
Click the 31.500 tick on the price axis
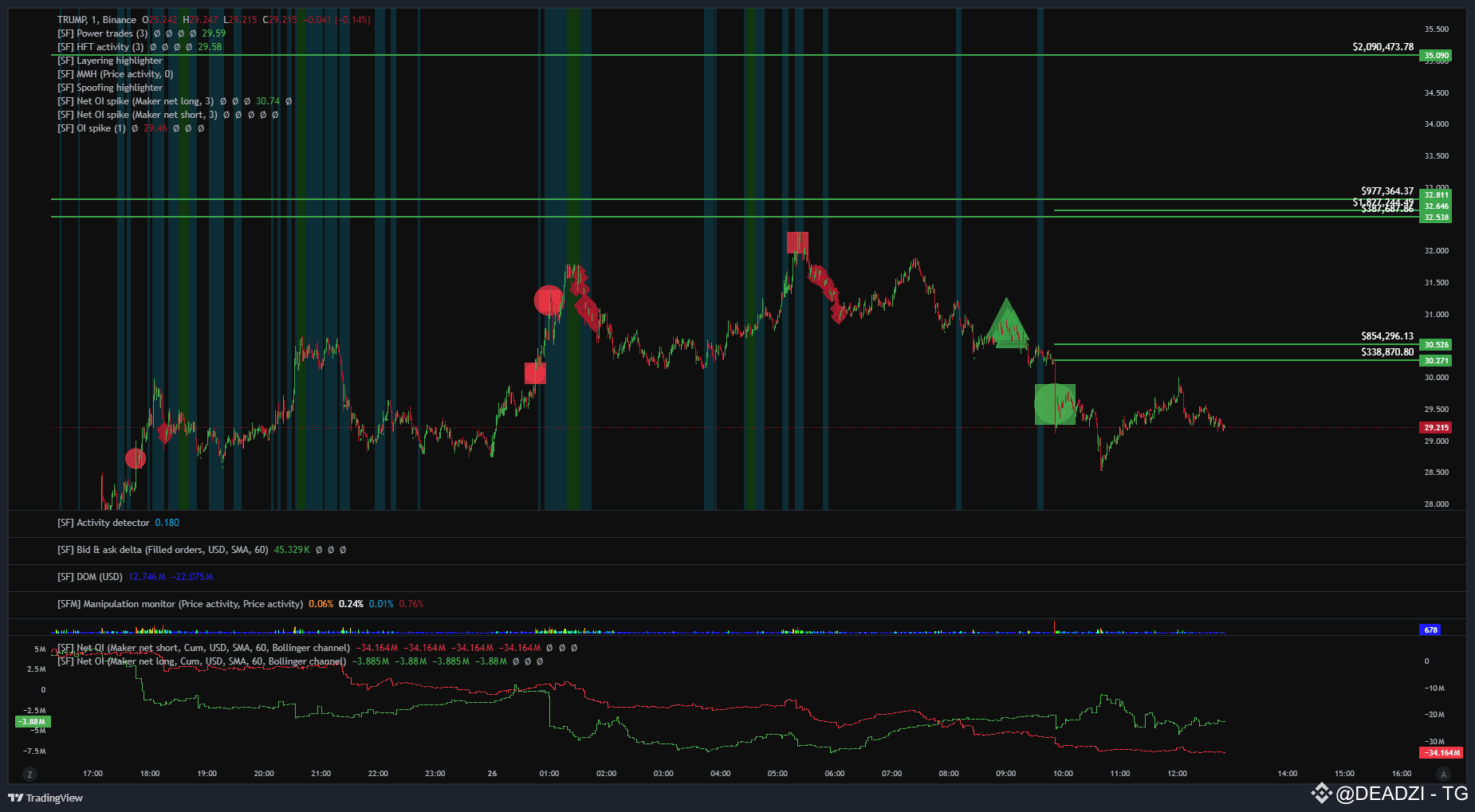pyautogui.click(x=1437, y=283)
